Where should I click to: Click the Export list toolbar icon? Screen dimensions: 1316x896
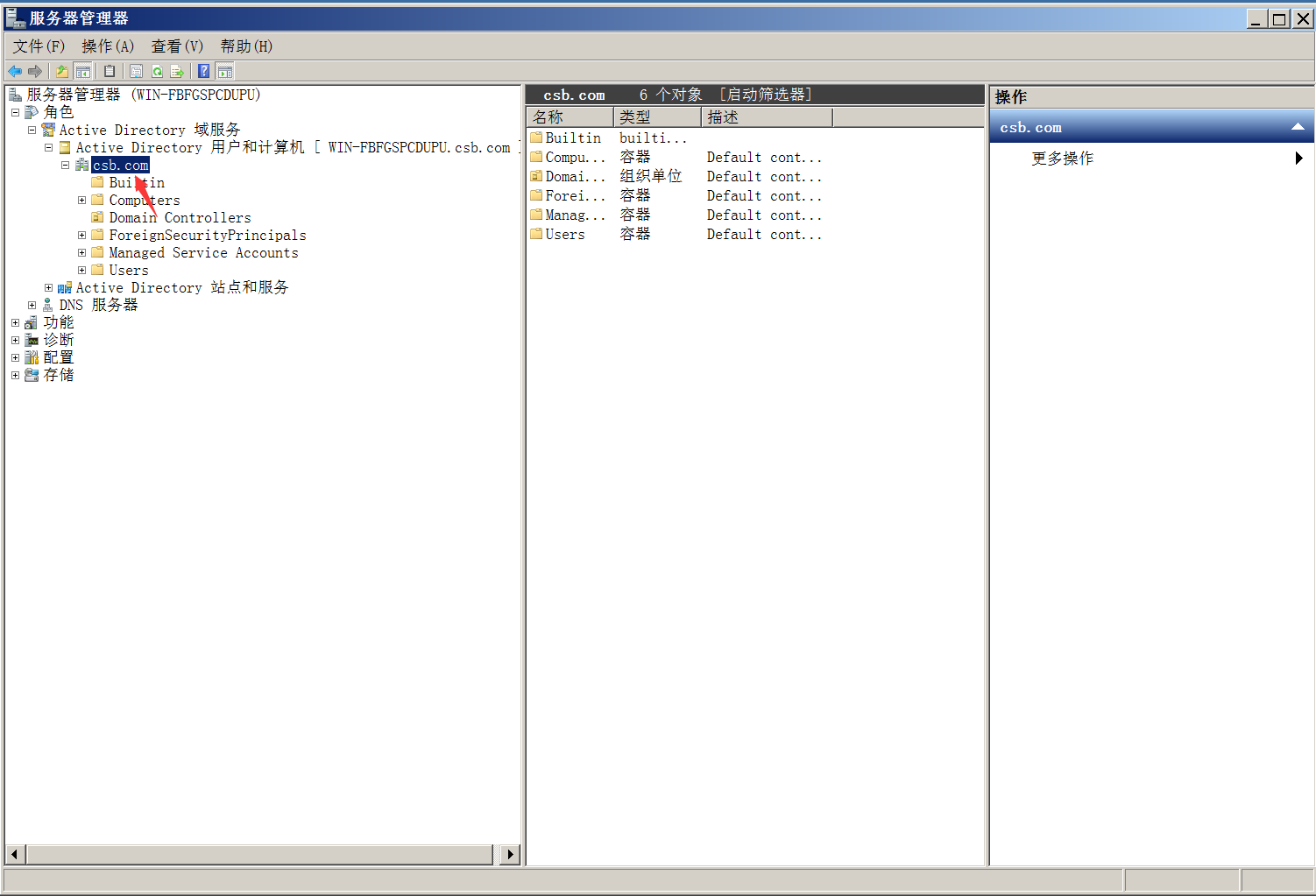click(x=178, y=72)
